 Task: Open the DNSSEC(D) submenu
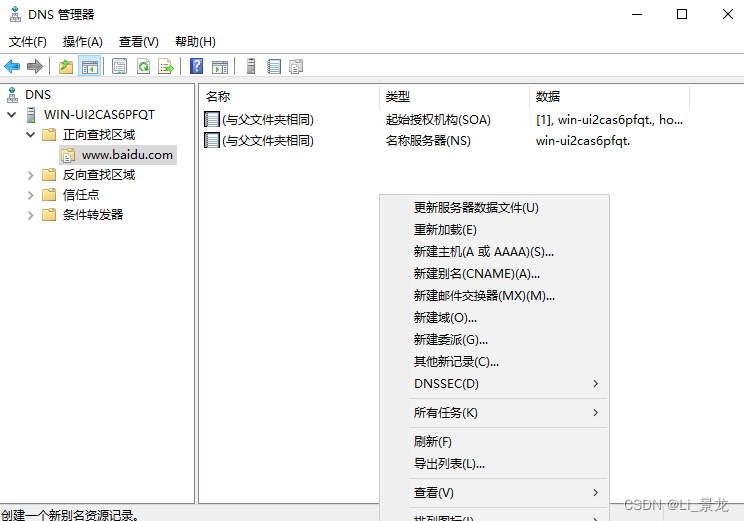coord(494,383)
